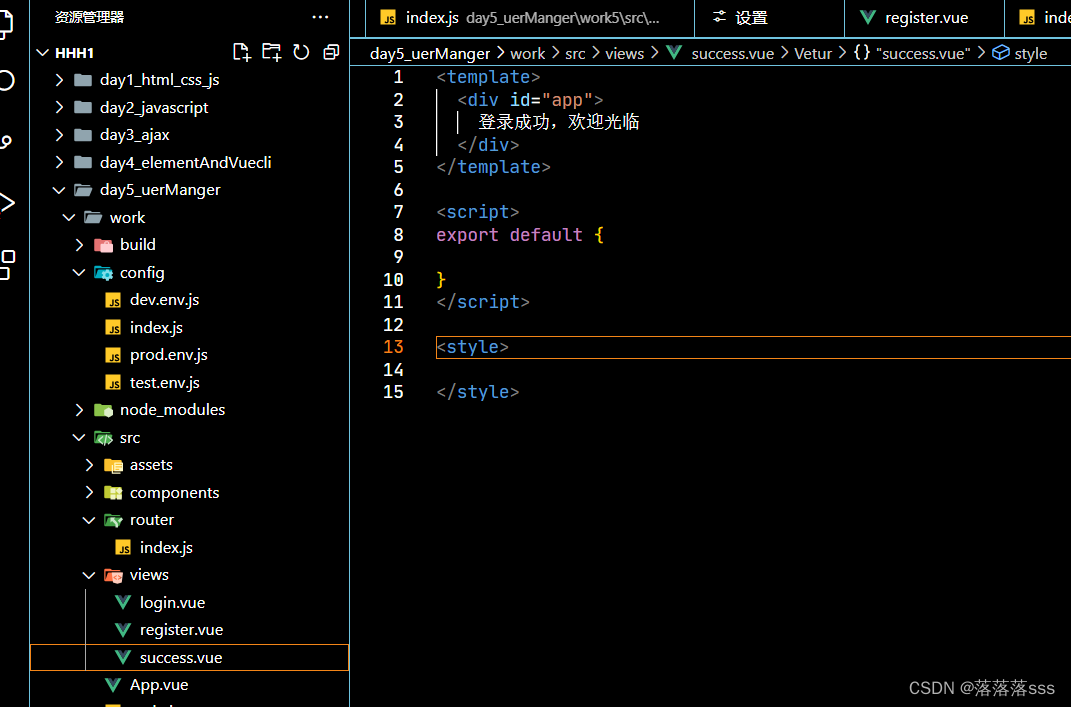Image resolution: width=1071 pixels, height=707 pixels.
Task: Click the sliders icon on the 设置 tab
Action: [722, 17]
